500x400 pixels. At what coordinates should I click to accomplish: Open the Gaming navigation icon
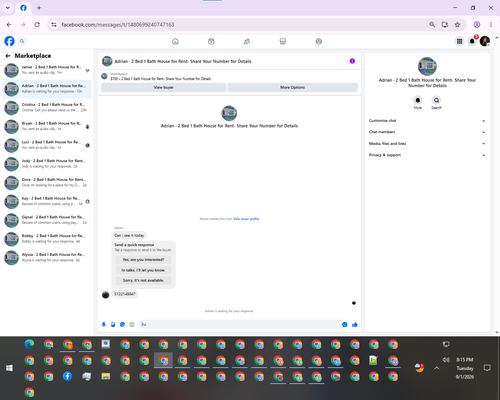(319, 41)
